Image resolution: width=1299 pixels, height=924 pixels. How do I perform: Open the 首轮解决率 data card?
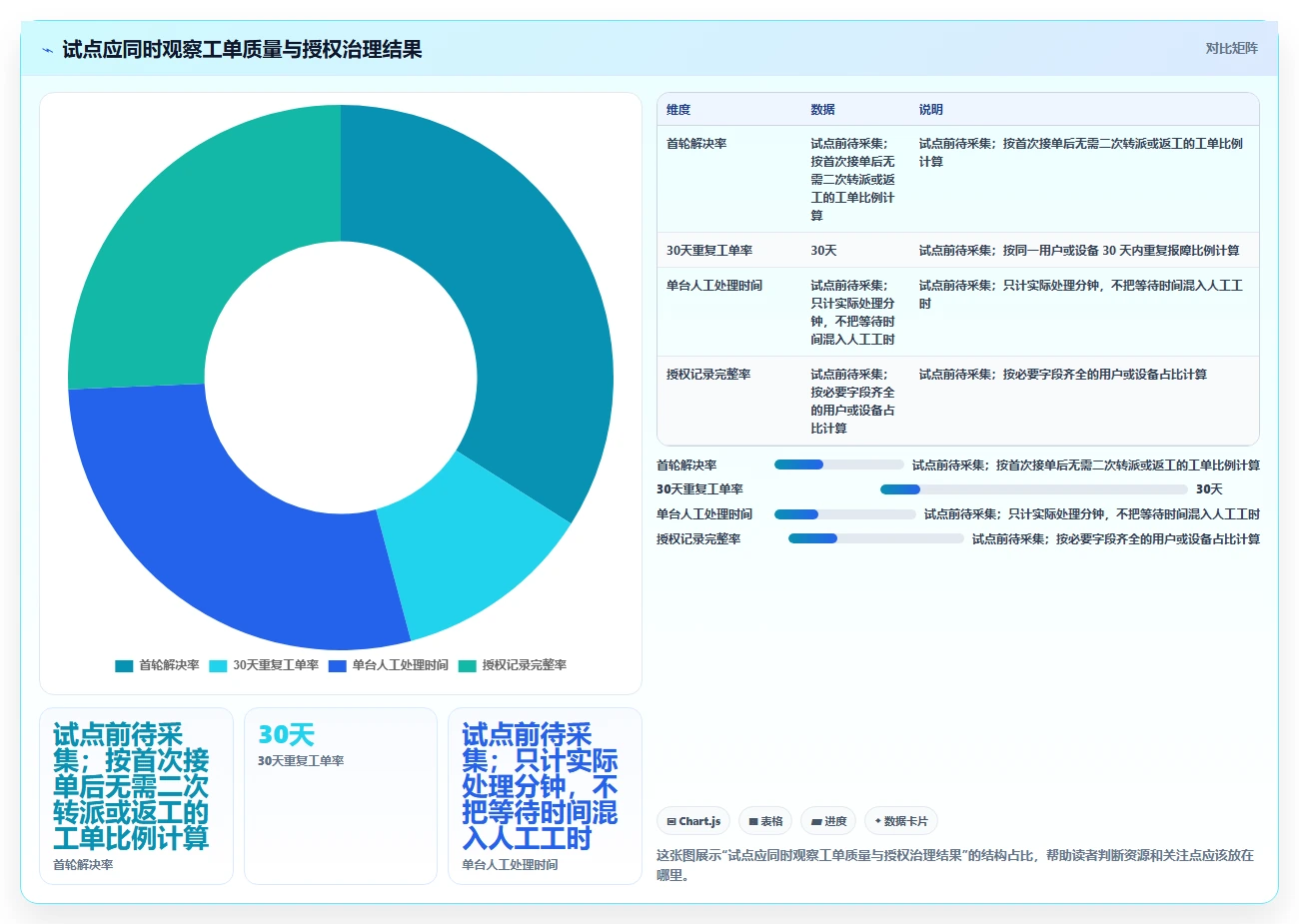click(136, 796)
